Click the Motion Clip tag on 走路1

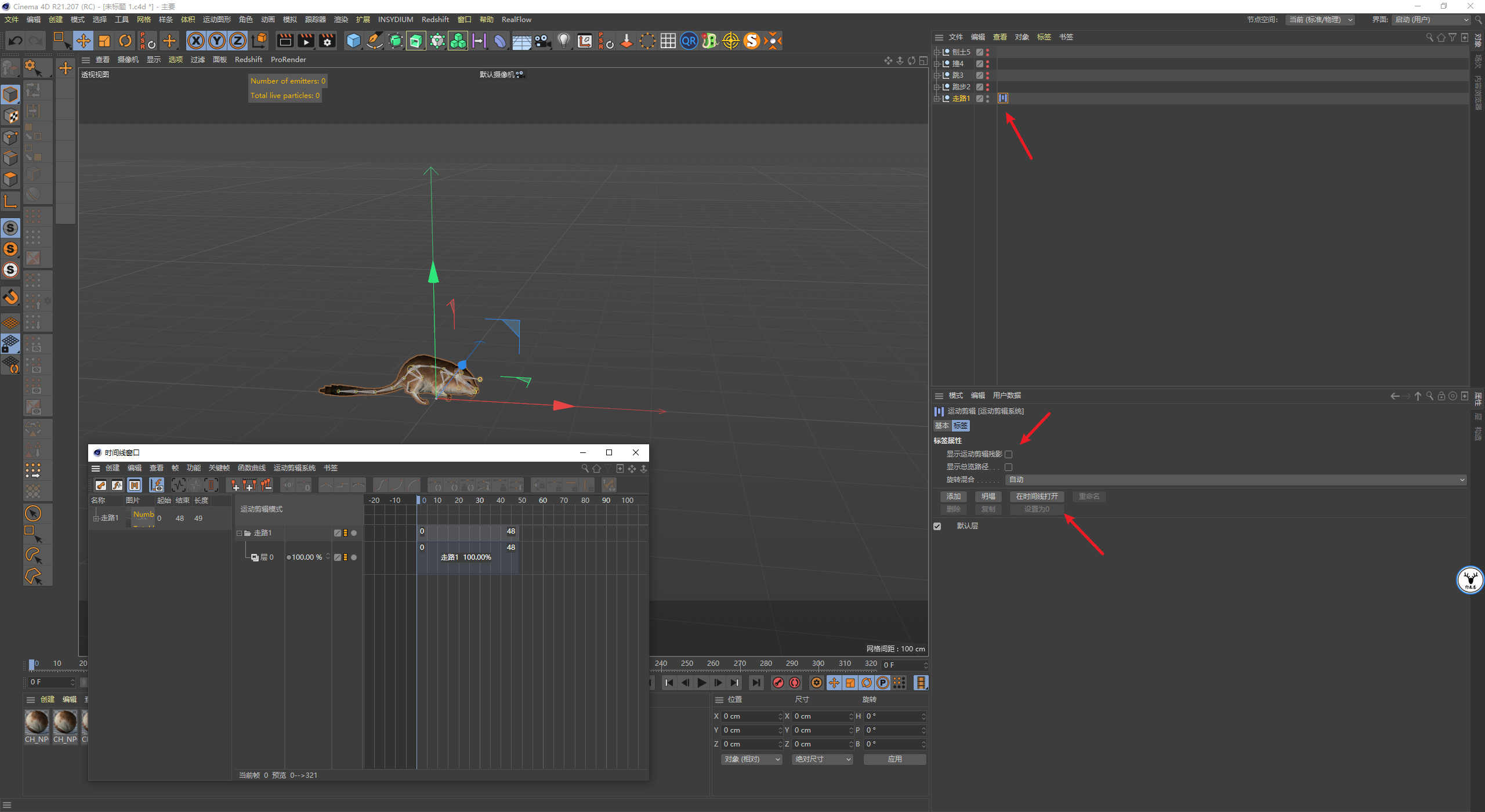pyautogui.click(x=1003, y=99)
